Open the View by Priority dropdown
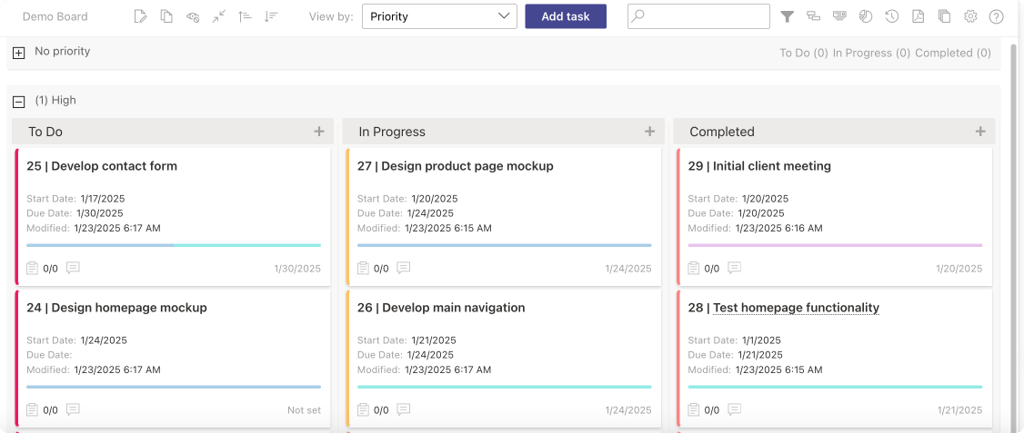Screen dimensions: 1024x433 click(440, 16)
